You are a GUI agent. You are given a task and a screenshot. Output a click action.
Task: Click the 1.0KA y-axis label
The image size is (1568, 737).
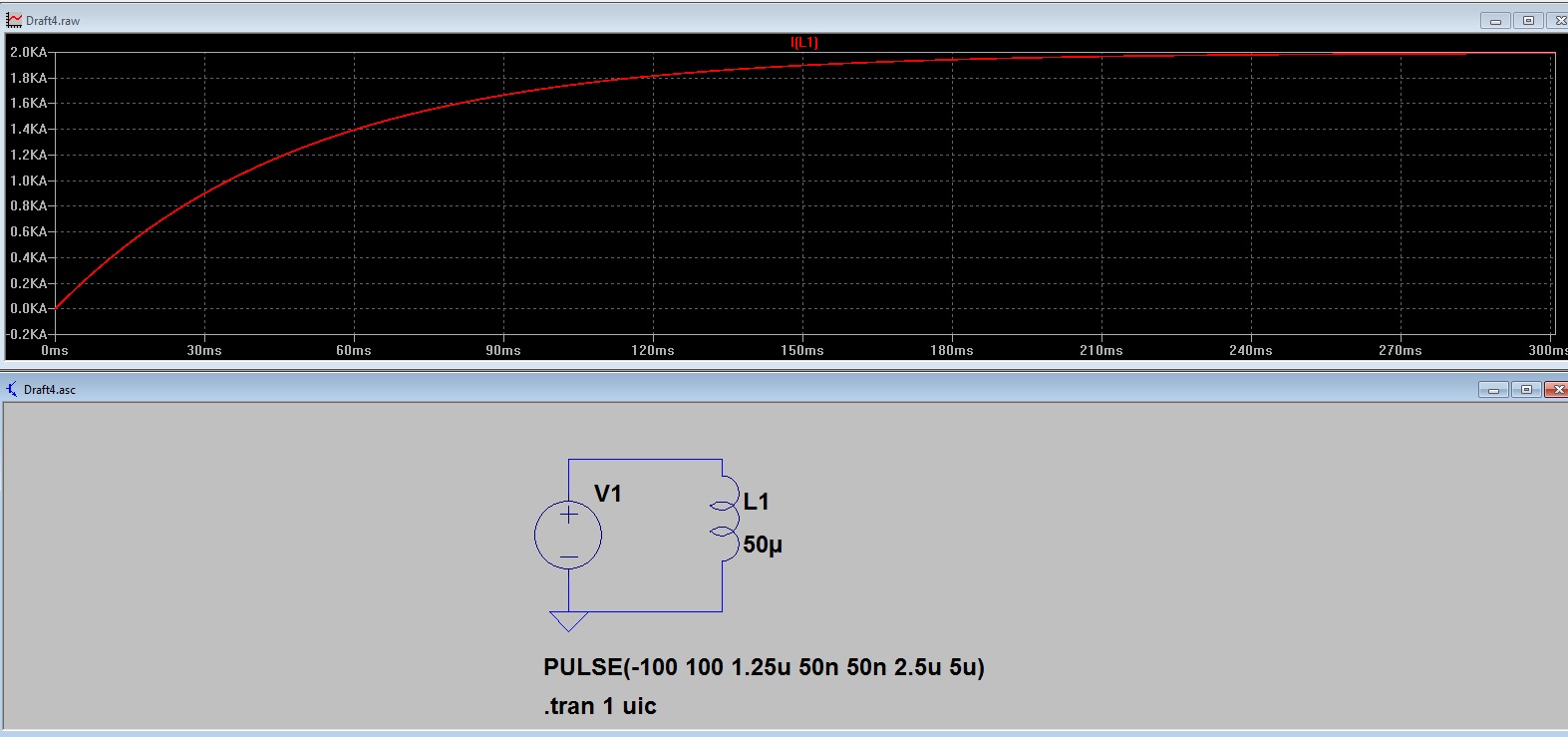(x=28, y=181)
